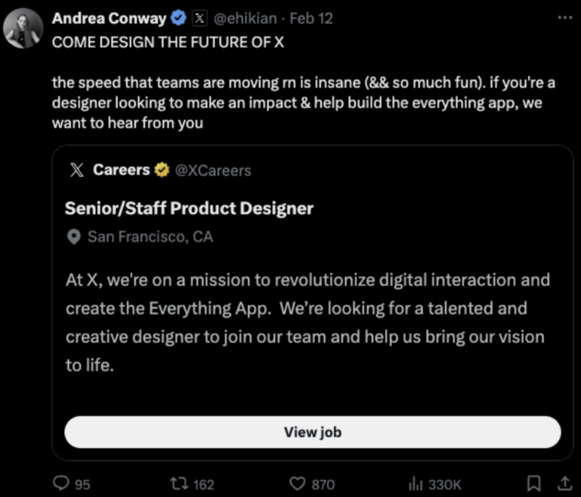This screenshot has width=581, height=497.
Task: Like the post with heart icon
Action: 297,484
